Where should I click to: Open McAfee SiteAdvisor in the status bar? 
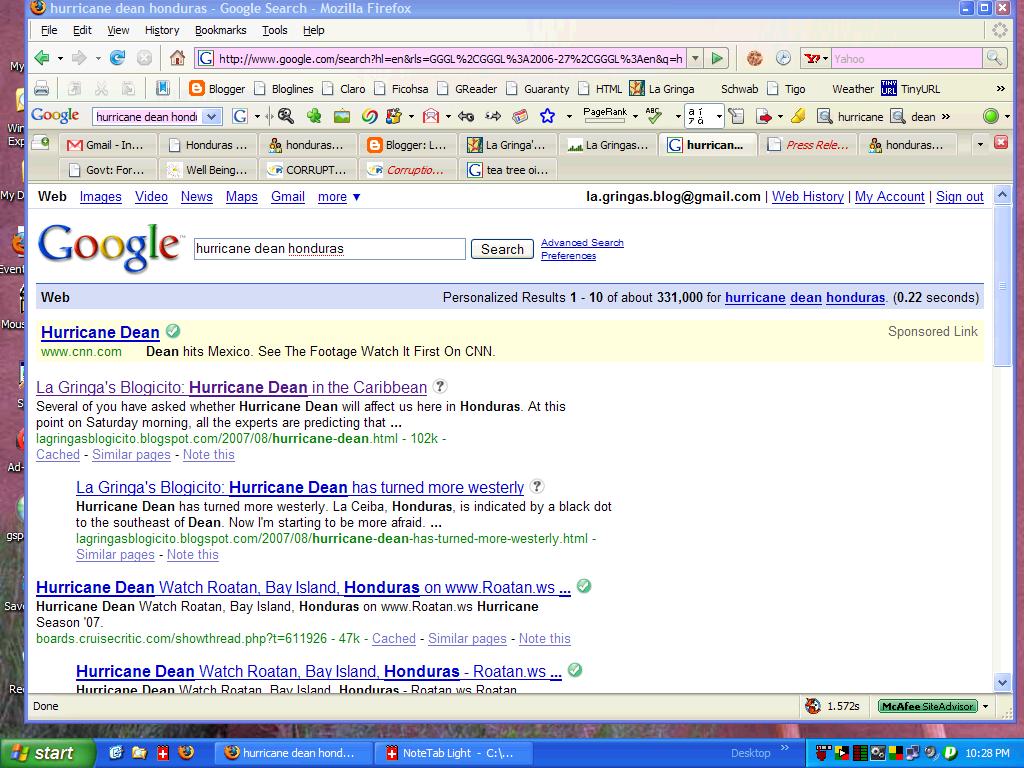(927, 706)
